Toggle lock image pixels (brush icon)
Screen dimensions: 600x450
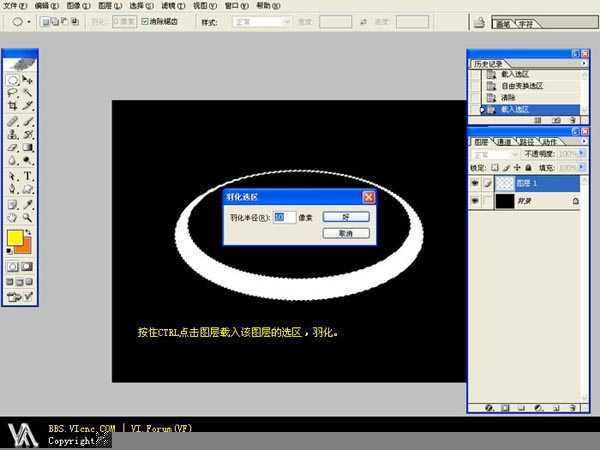[506, 168]
